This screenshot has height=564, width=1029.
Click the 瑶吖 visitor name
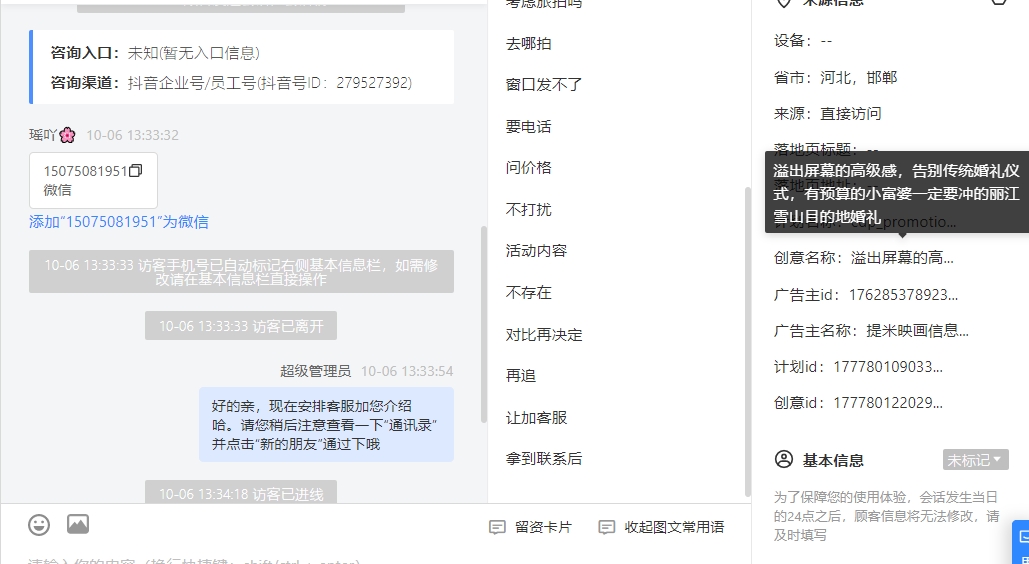click(x=52, y=135)
